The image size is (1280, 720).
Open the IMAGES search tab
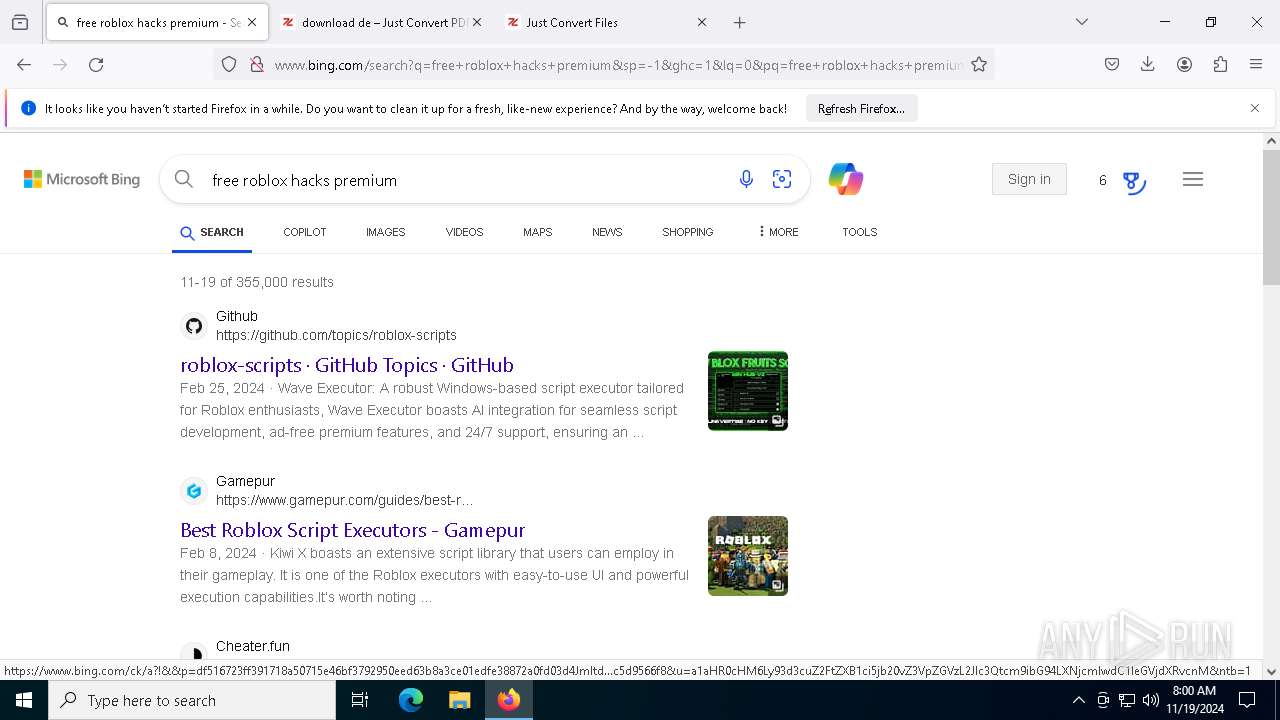(385, 231)
